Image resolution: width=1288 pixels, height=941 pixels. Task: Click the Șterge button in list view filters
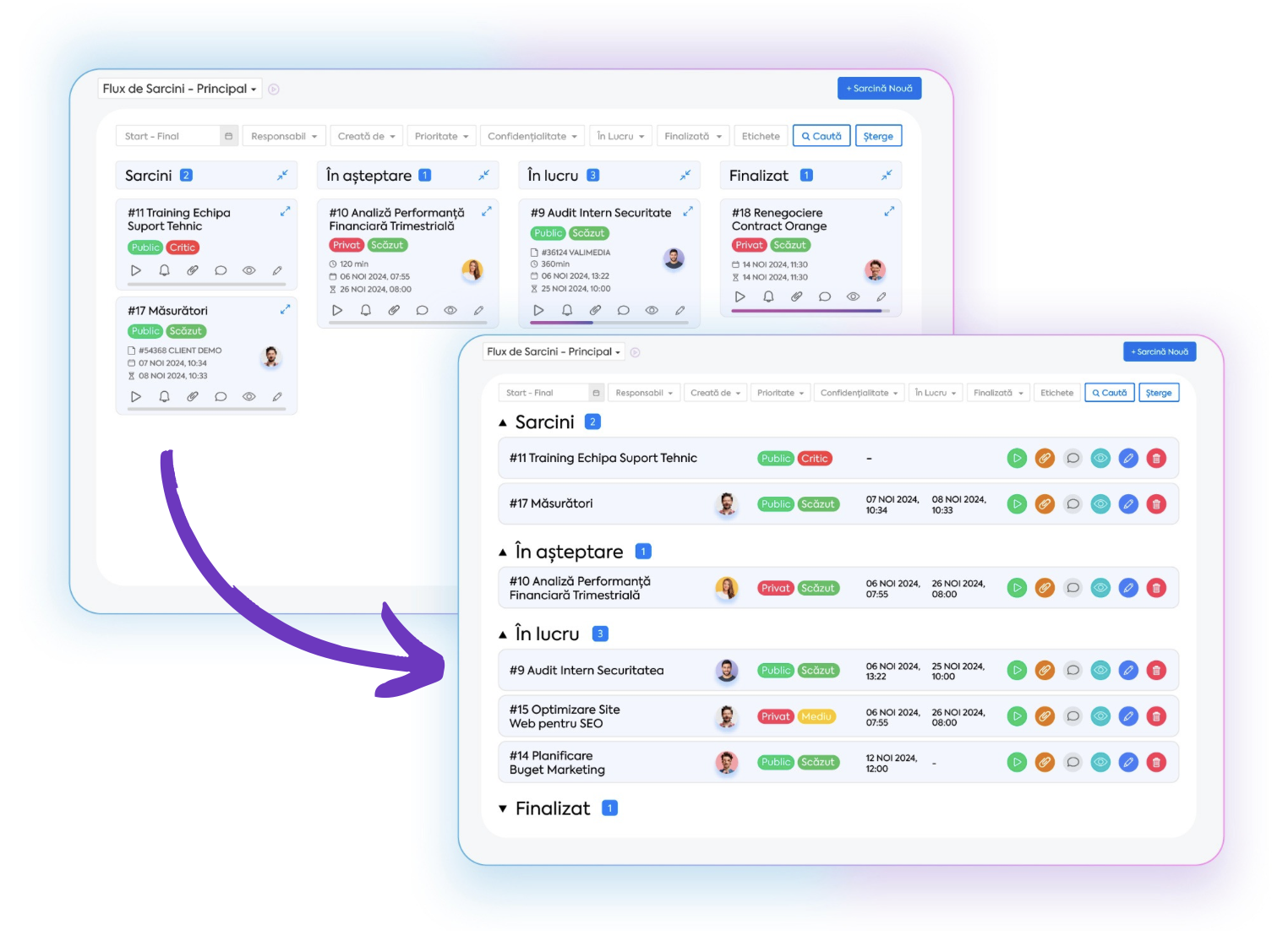click(1159, 393)
